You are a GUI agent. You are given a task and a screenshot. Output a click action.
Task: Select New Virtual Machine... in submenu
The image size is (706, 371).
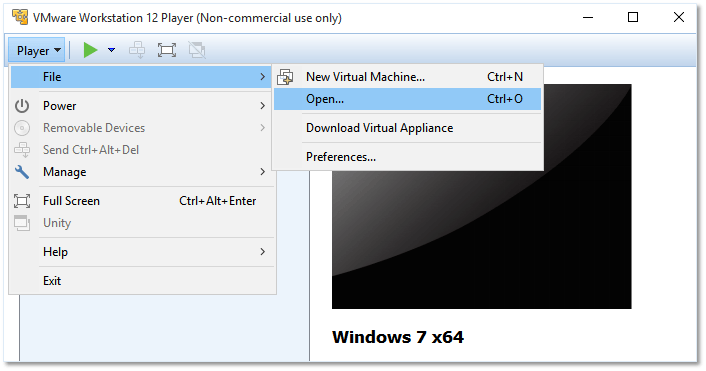tap(407, 77)
